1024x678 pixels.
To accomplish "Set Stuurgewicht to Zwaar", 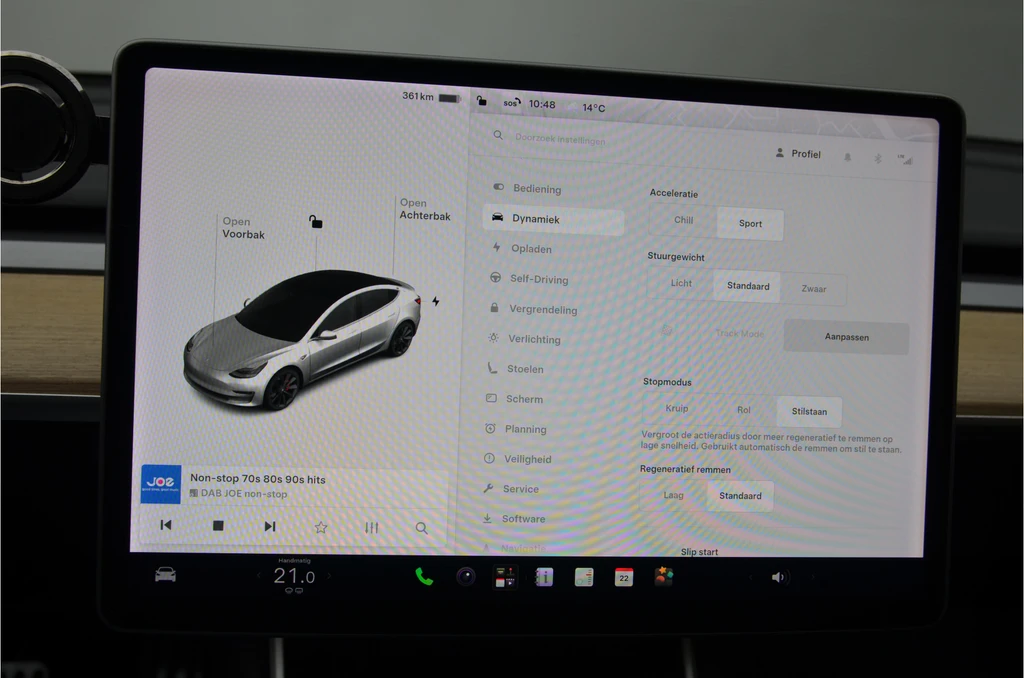I will click(x=814, y=289).
